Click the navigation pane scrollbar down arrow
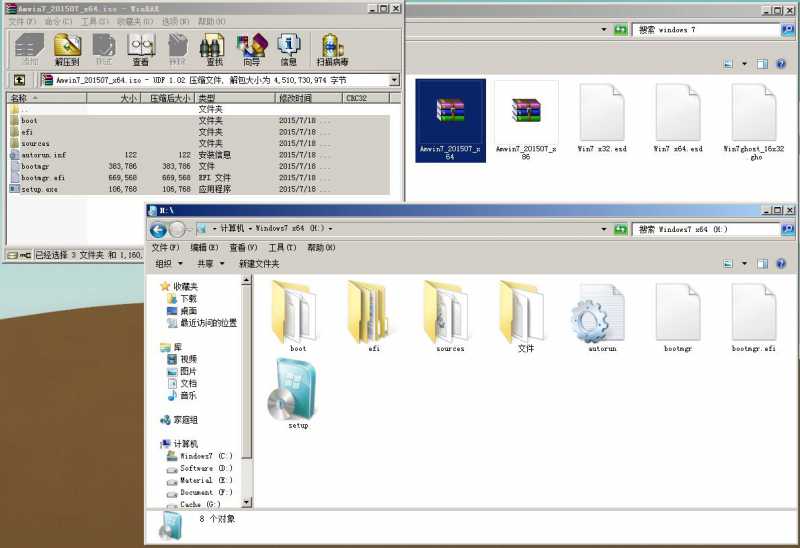Screen dimensions: 800x548 pos(246,503)
